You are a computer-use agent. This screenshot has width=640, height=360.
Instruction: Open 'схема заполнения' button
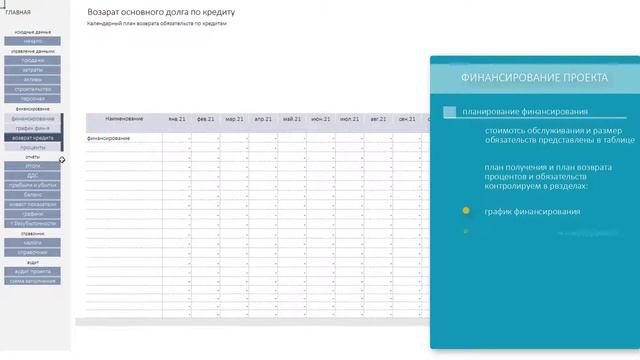tap(33, 281)
